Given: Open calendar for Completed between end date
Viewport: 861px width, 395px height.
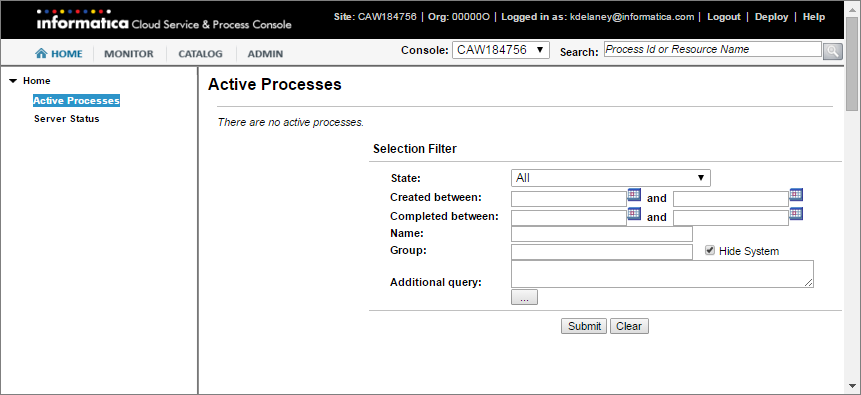Looking at the screenshot, I should tap(796, 213).
